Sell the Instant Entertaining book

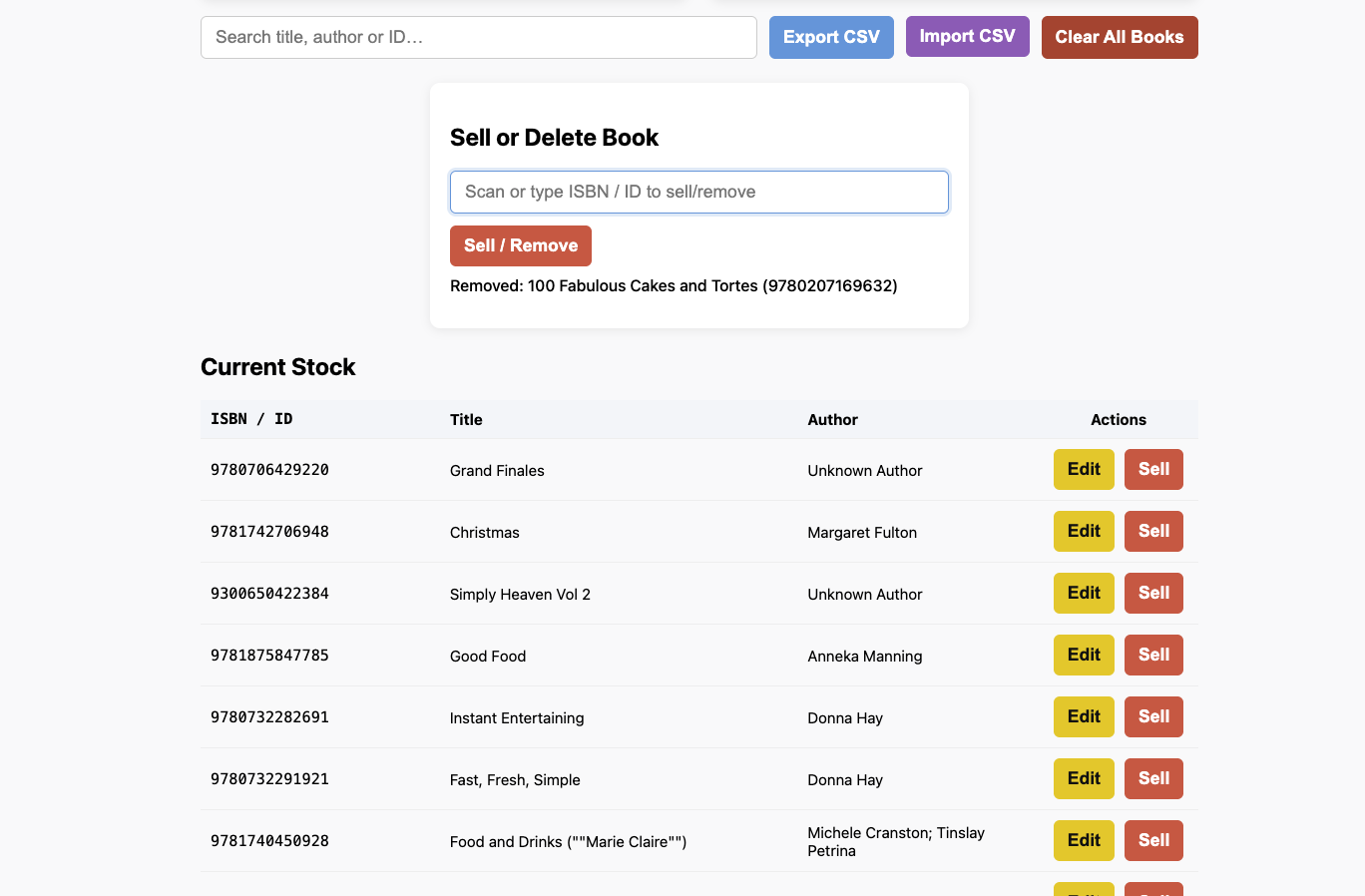coord(1153,716)
